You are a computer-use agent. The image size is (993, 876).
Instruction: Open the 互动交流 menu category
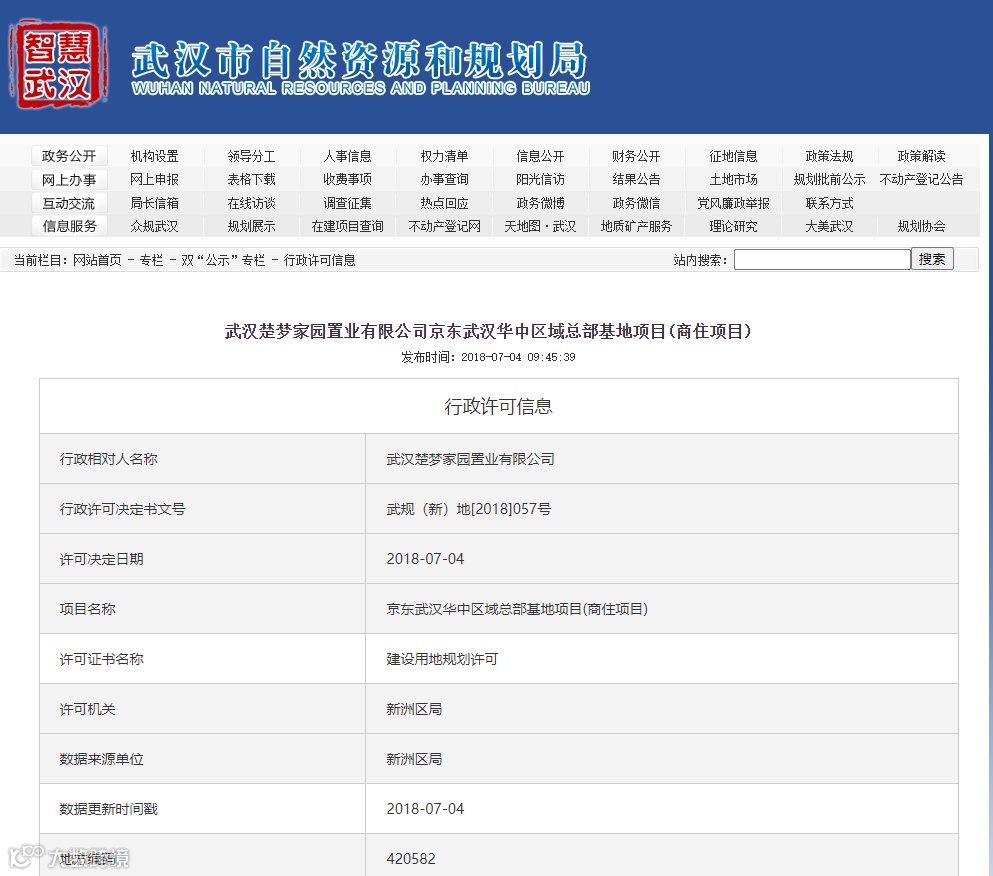[69, 203]
